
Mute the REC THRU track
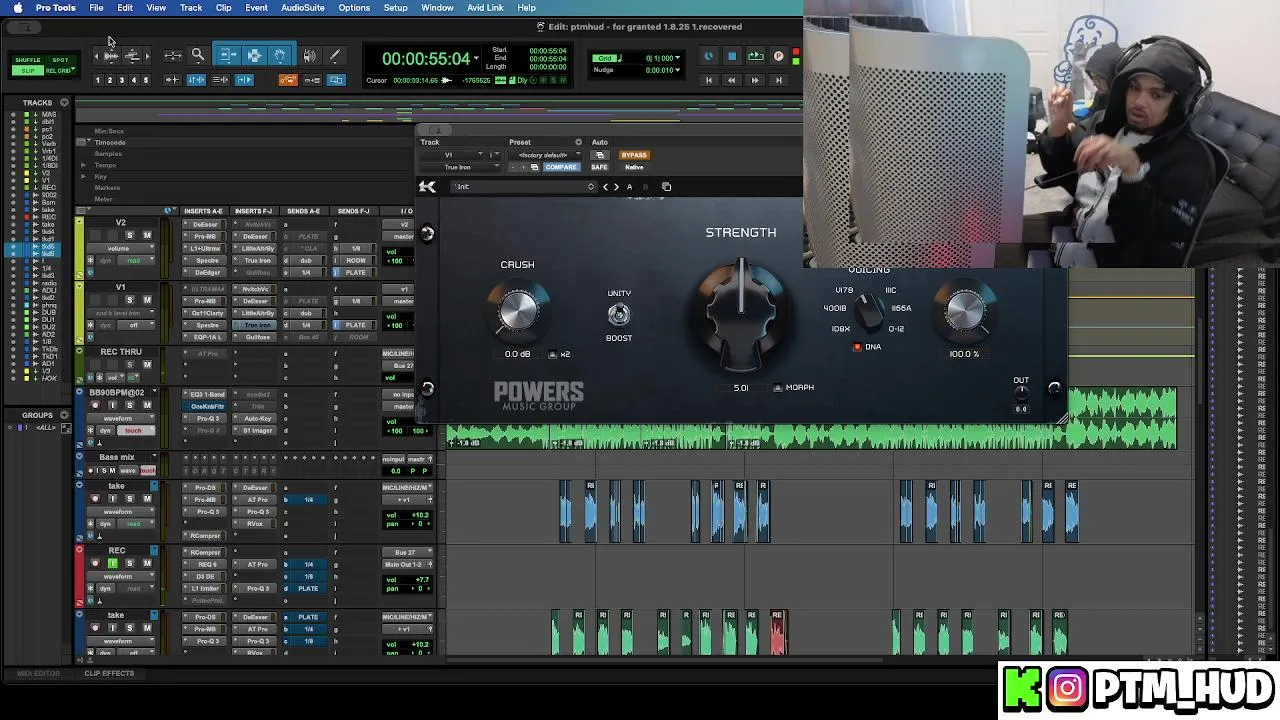click(x=147, y=365)
